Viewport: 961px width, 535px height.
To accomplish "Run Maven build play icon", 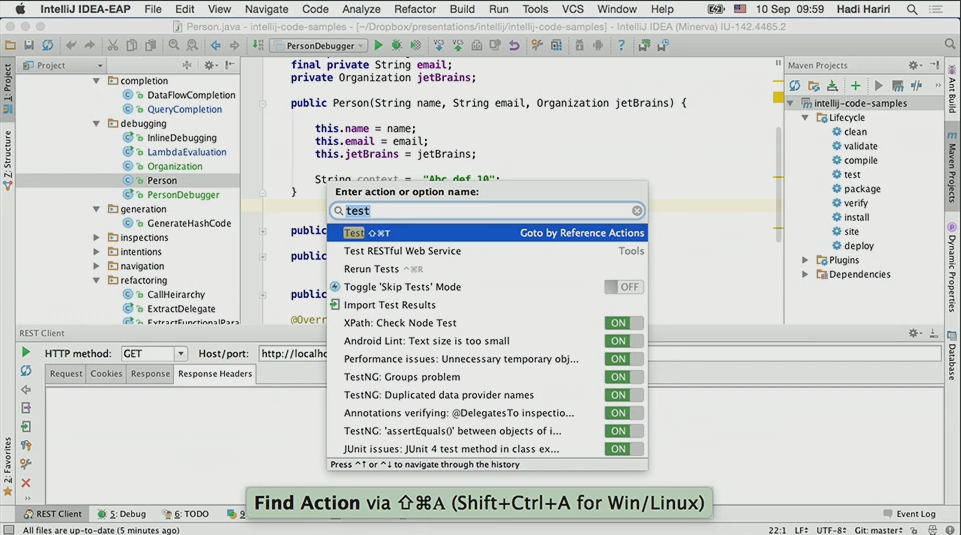I will (879, 86).
